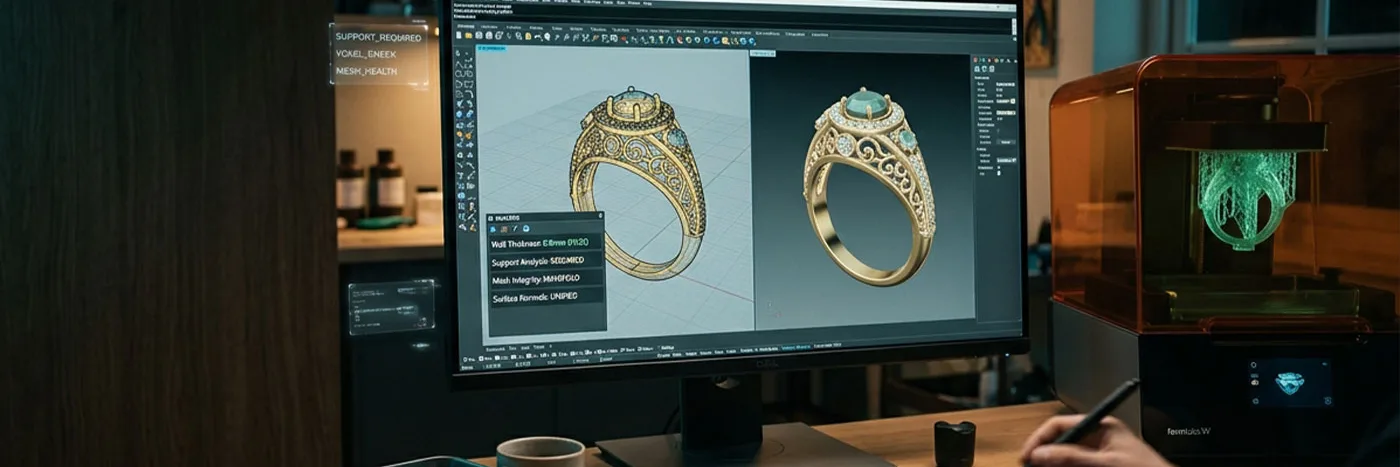Click the yellow Open folder toolbar icon
This screenshot has height=467, width=1400.
tap(468, 36)
